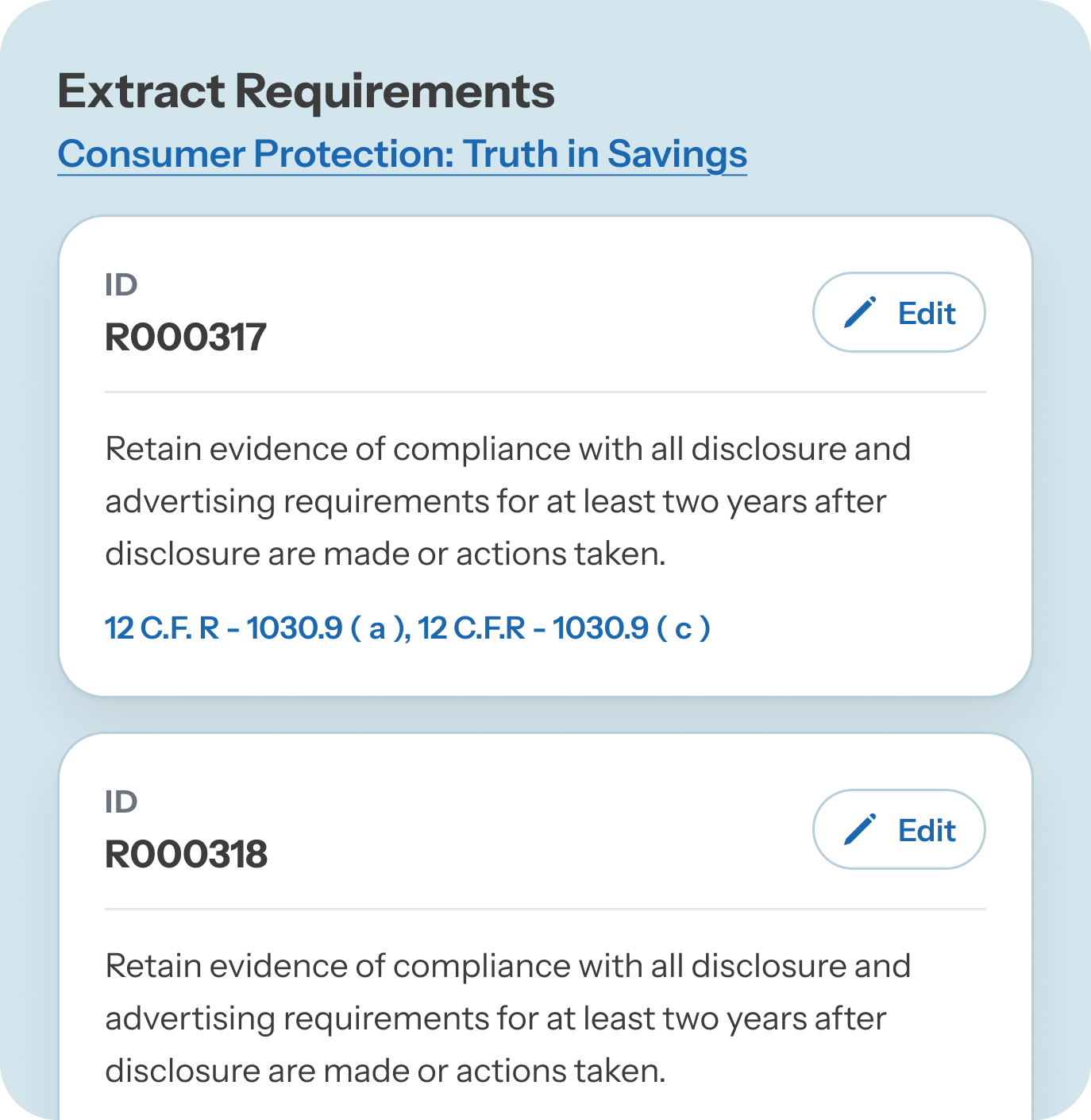1091x1120 pixels.
Task: Click the pencil icon for requirement R000318
Action: (x=860, y=829)
